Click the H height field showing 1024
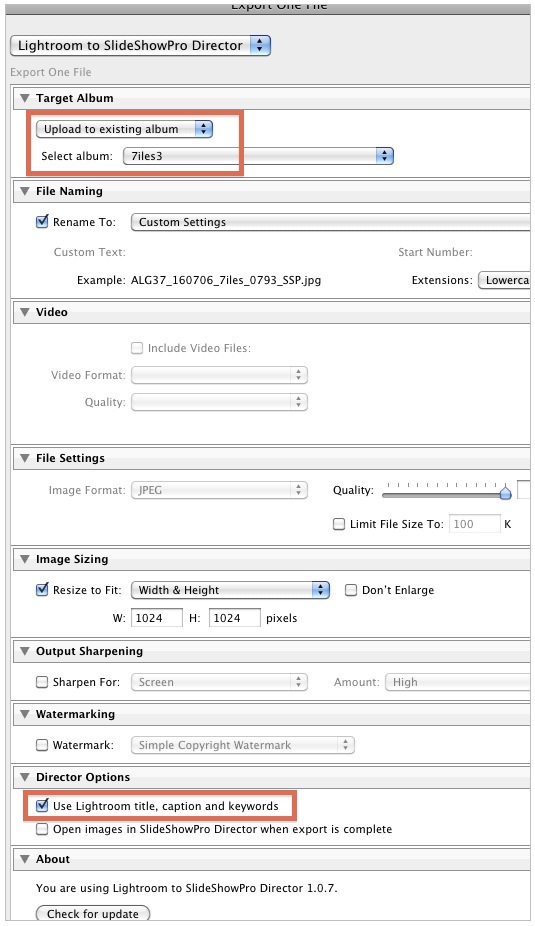Viewport: 535px width, 926px height. click(234, 618)
